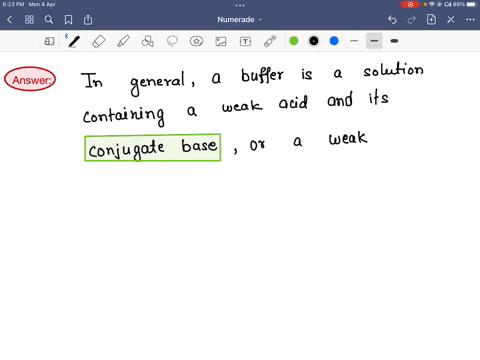This screenshot has height=360, width=480.
Task: Select the medium stroke width
Action: pos(374,41)
